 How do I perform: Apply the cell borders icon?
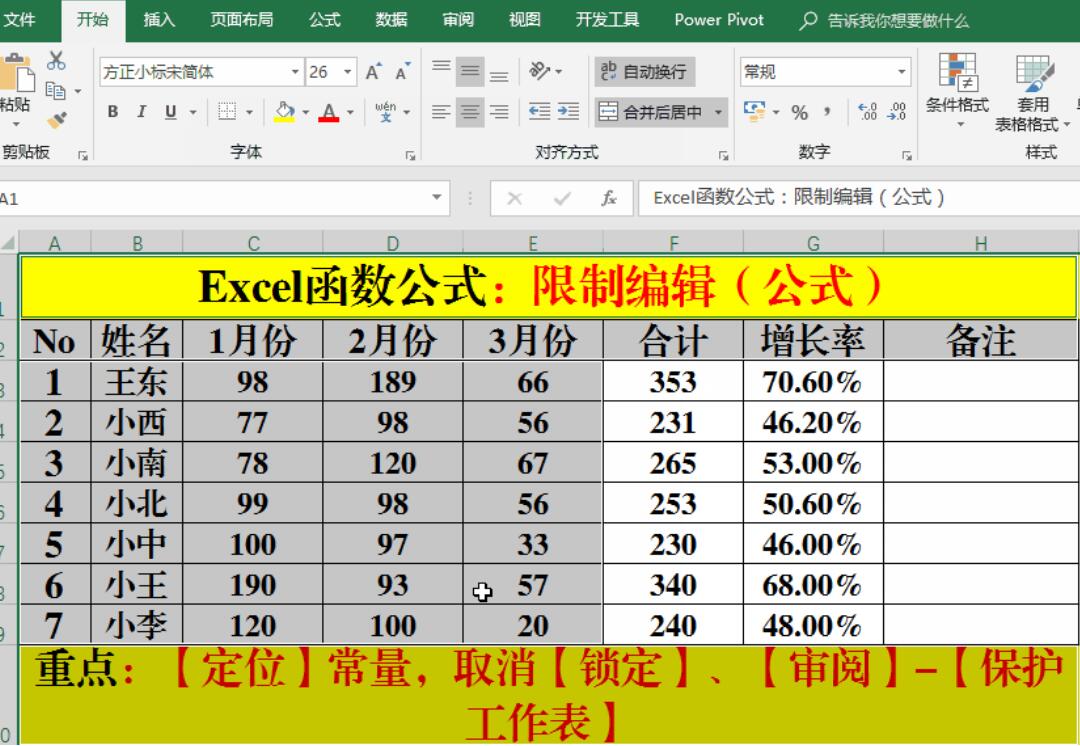[227, 112]
